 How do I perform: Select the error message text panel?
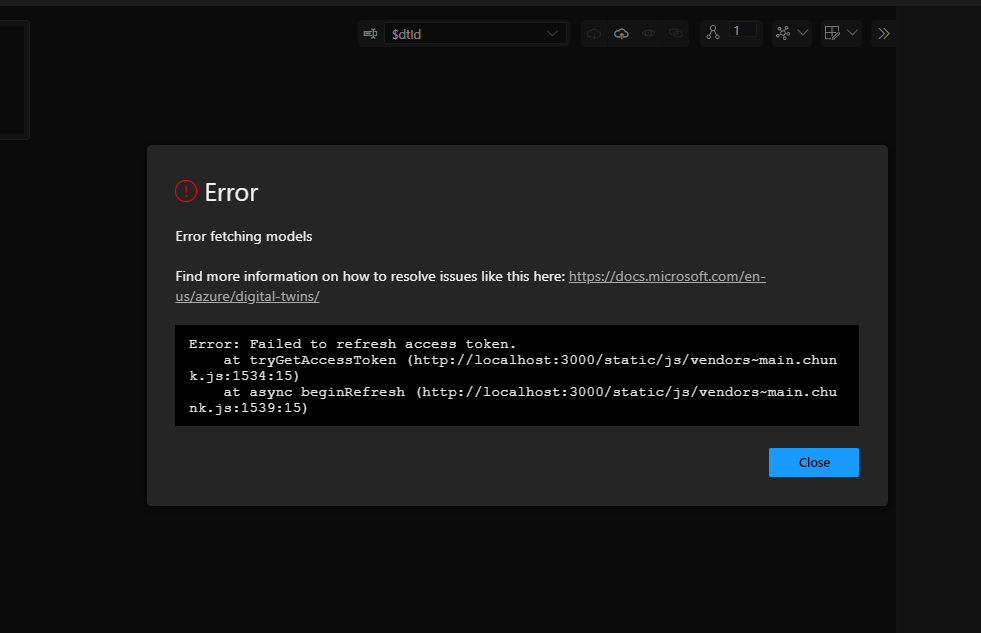tap(516, 375)
